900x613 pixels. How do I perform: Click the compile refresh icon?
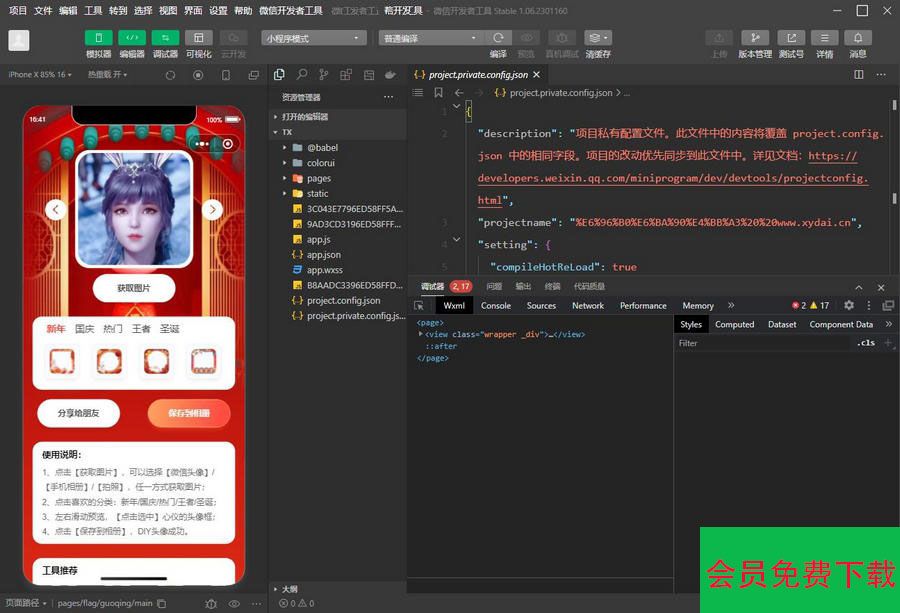click(498, 38)
